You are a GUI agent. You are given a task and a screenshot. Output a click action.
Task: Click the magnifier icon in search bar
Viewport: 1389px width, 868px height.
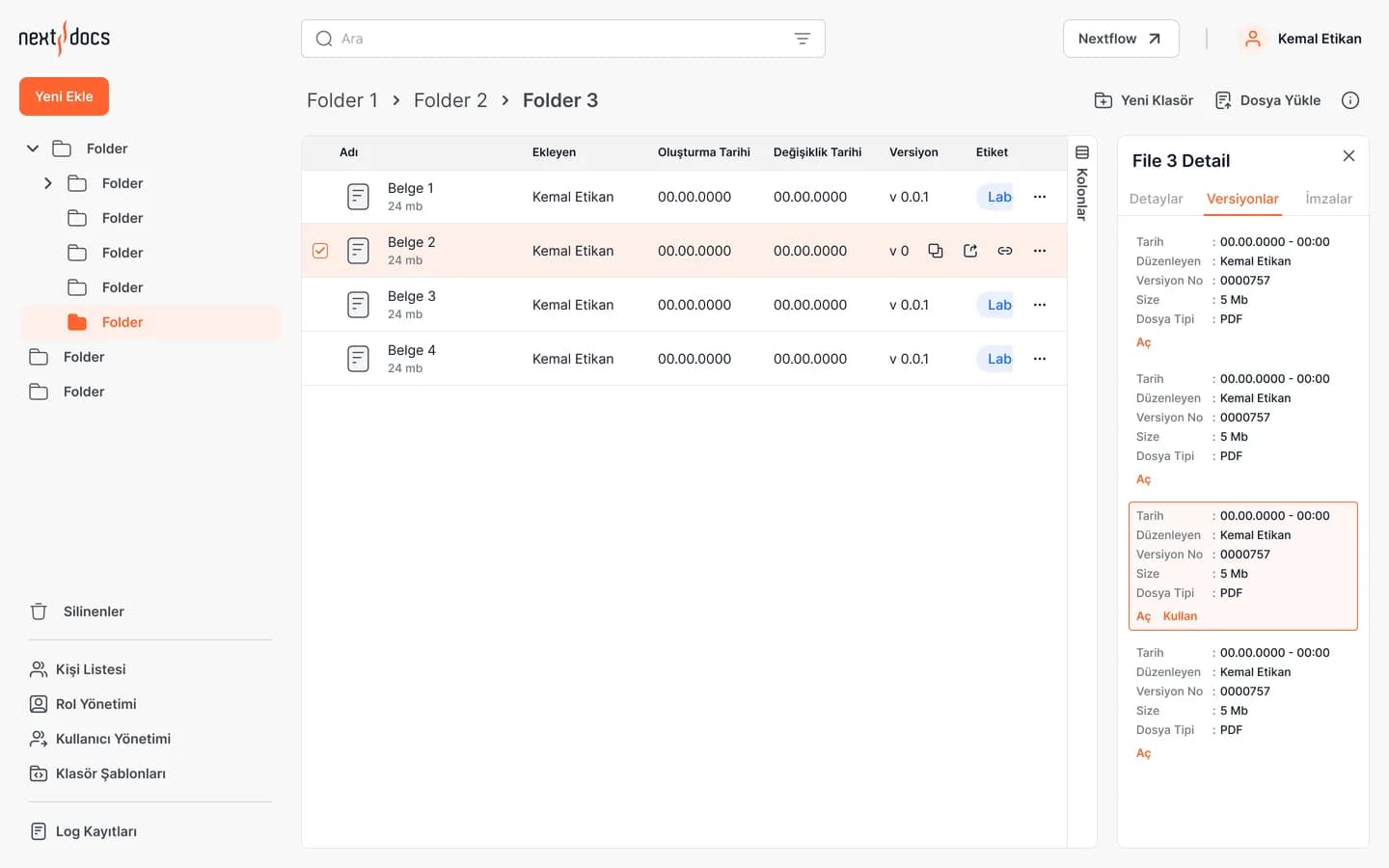324,39
